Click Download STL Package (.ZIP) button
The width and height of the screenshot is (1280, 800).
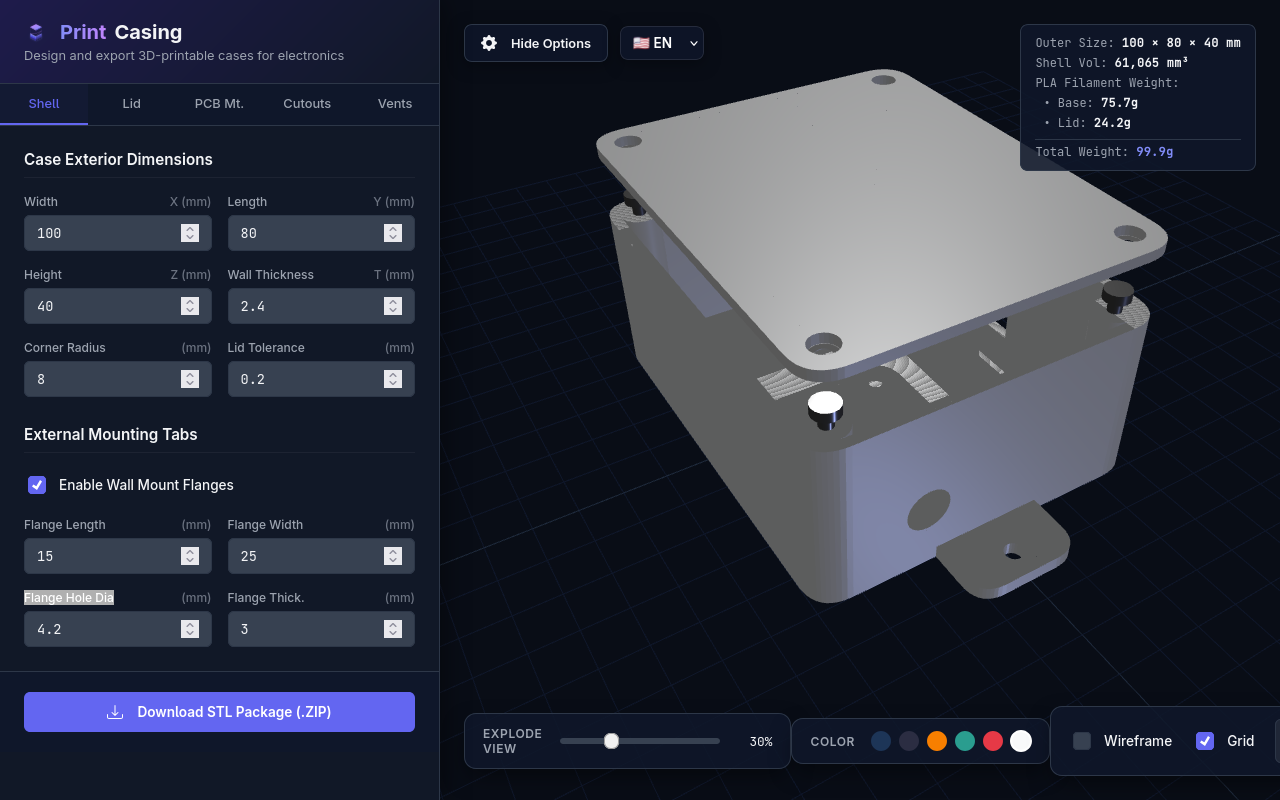219,712
